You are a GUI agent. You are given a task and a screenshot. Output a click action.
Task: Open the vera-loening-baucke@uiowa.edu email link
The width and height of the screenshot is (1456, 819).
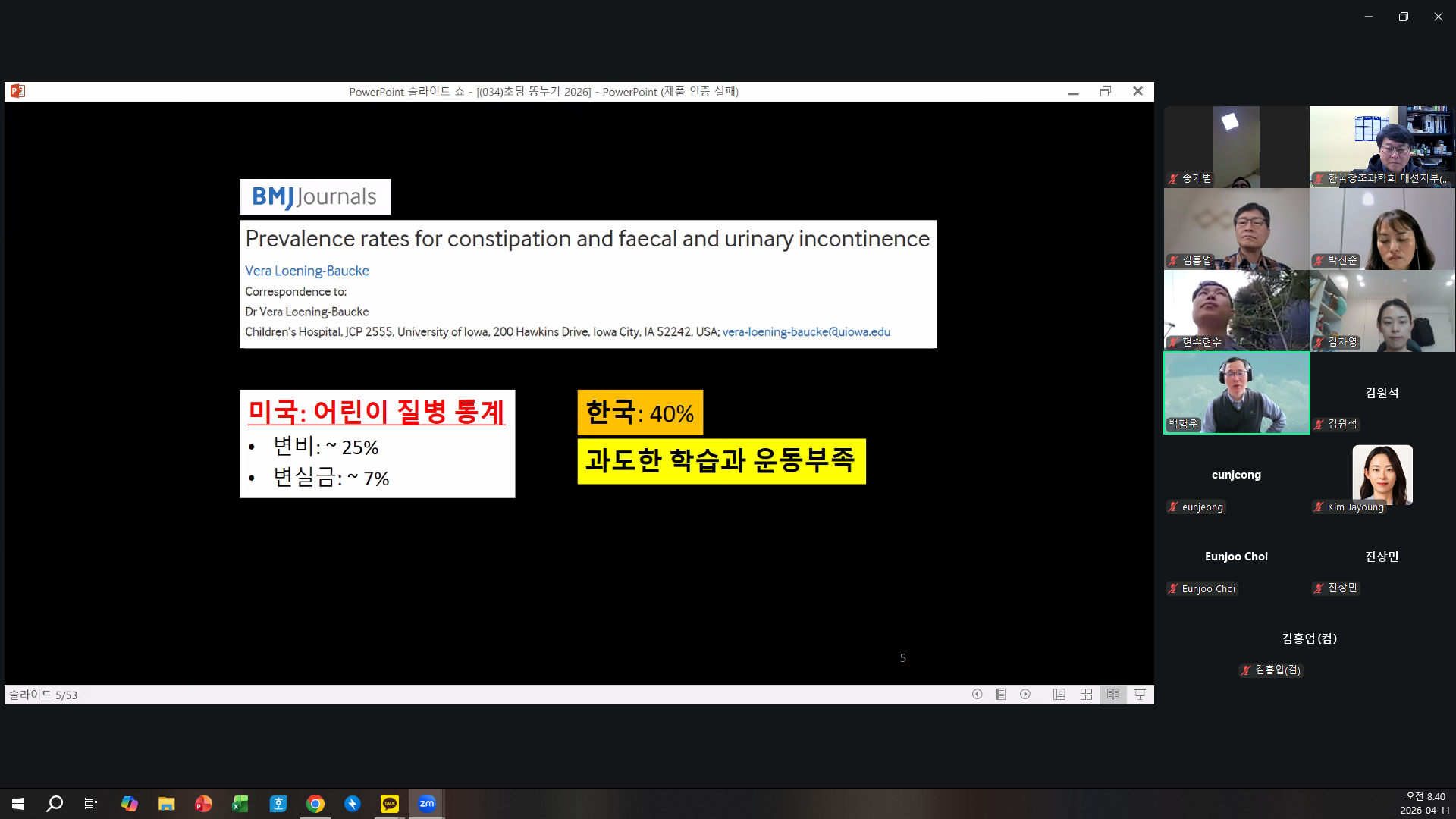tap(806, 331)
